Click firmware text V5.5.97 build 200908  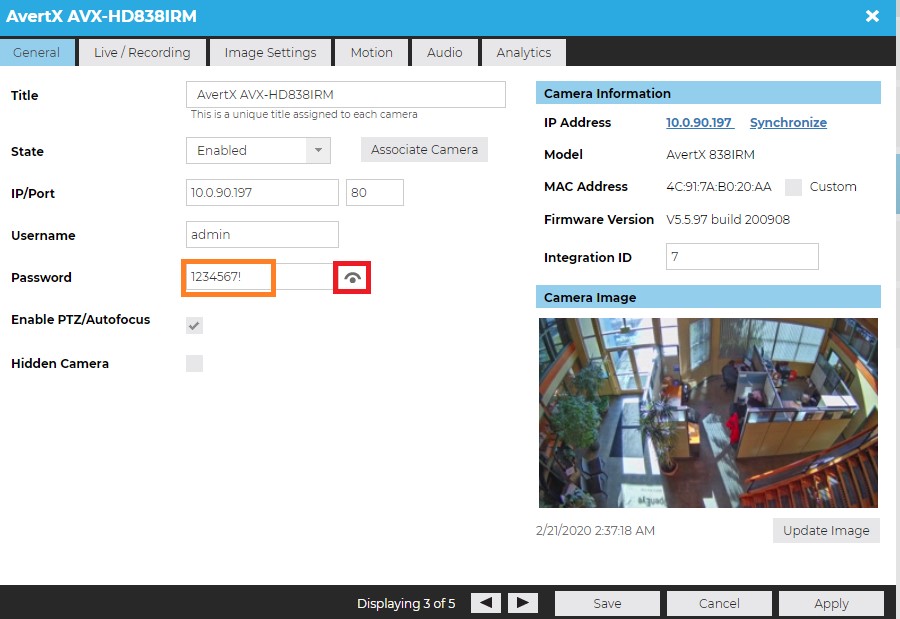pos(728,219)
